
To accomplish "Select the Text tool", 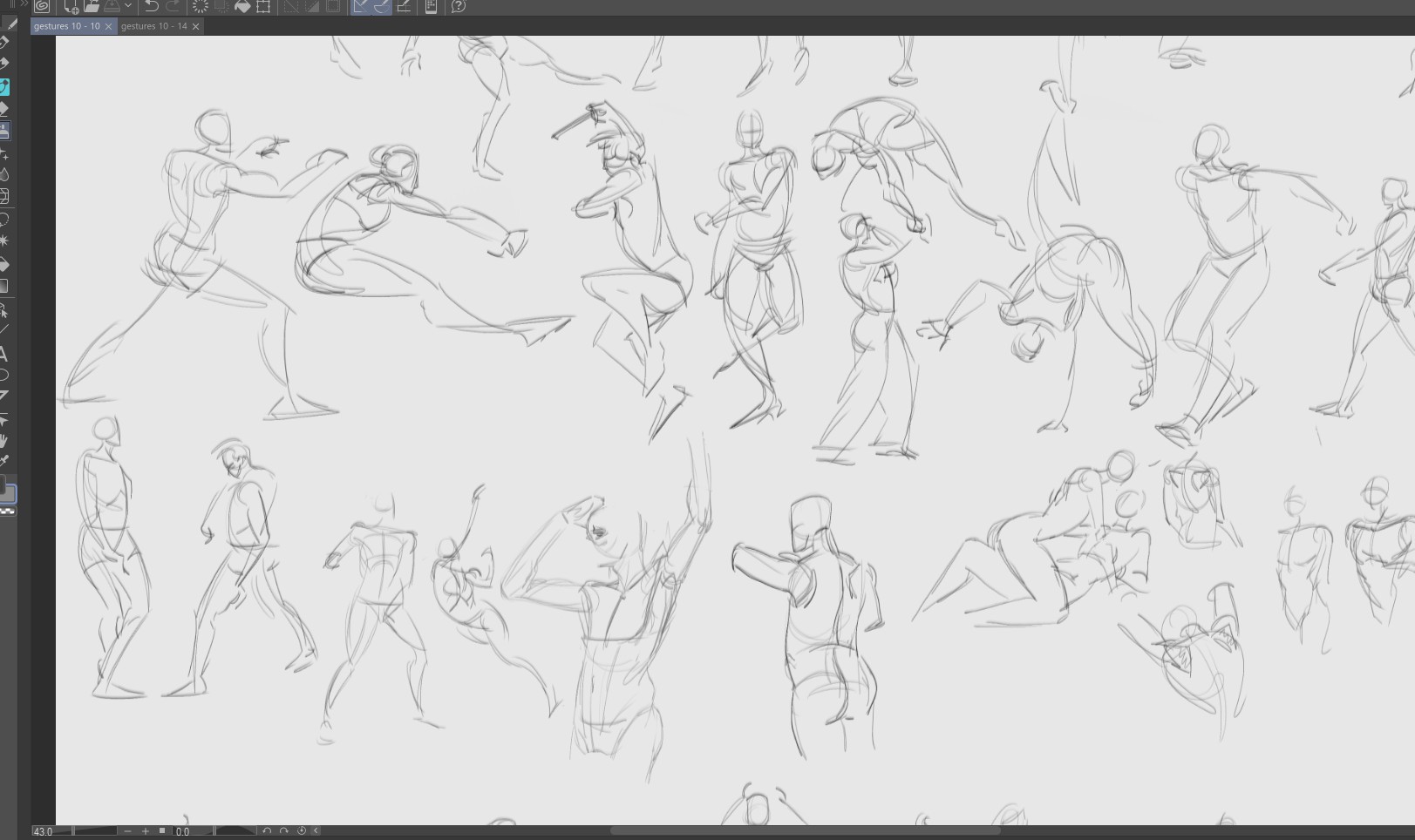I will (x=4, y=354).
